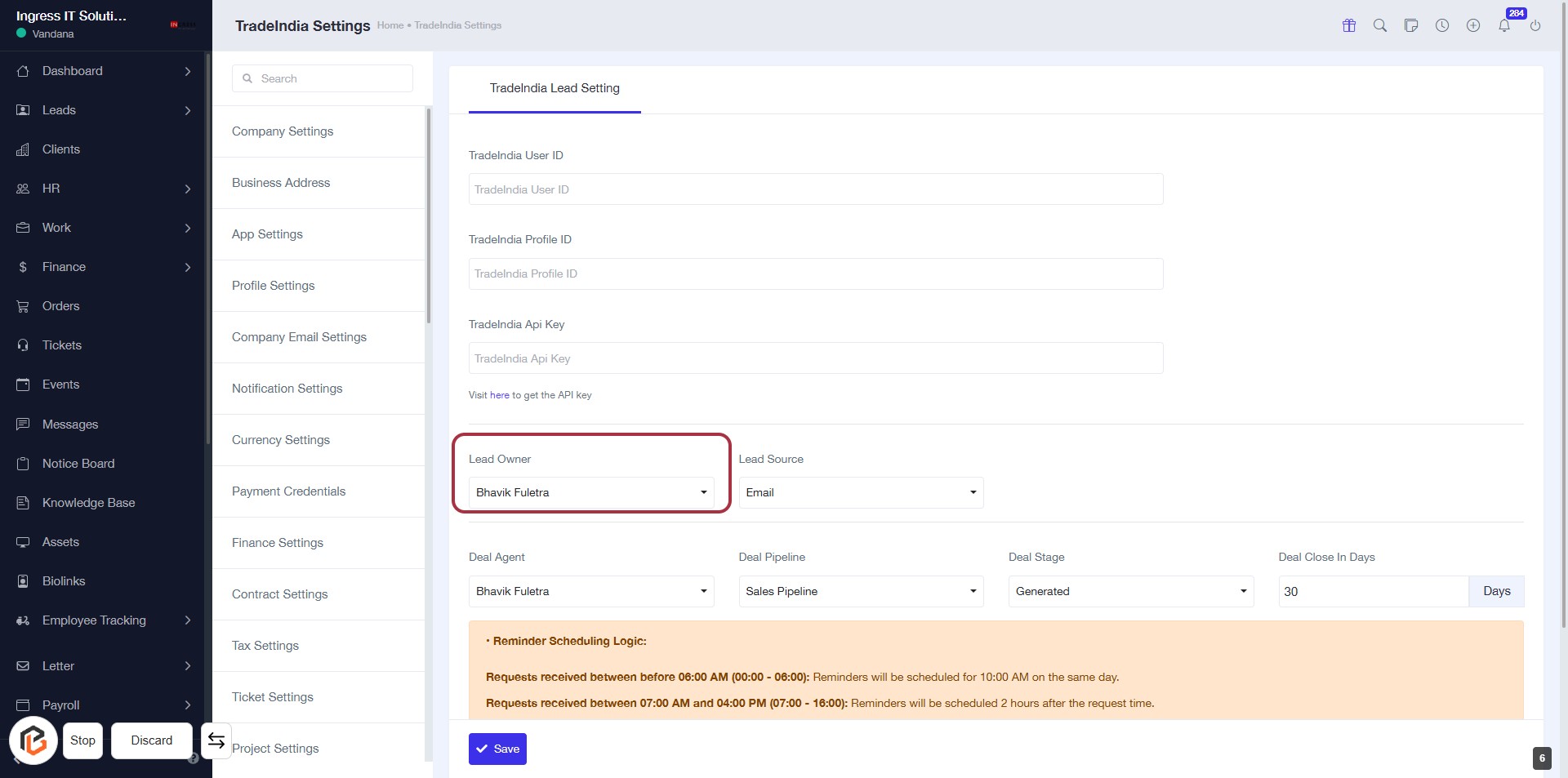Open notifications bell with 284 badge

point(1503,25)
